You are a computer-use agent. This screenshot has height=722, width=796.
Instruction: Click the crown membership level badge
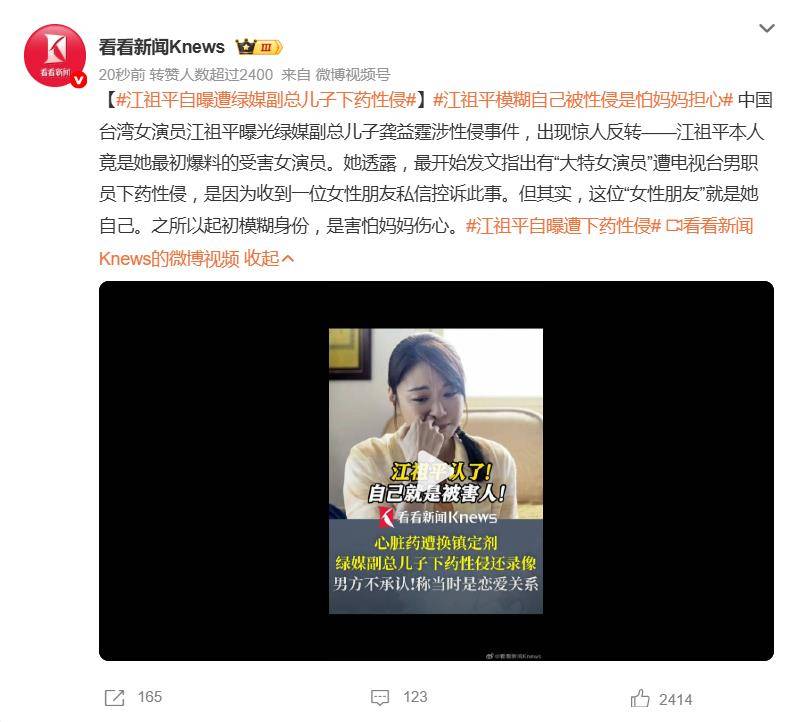tap(259, 47)
